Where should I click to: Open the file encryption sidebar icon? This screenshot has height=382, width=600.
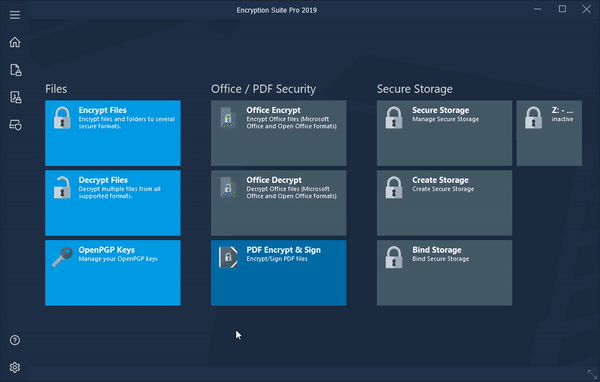[15, 70]
